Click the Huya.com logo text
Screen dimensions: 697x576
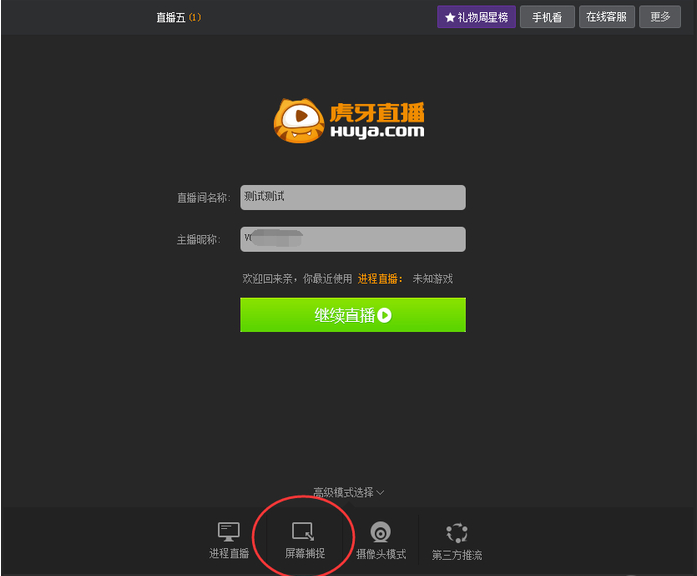click(x=377, y=131)
